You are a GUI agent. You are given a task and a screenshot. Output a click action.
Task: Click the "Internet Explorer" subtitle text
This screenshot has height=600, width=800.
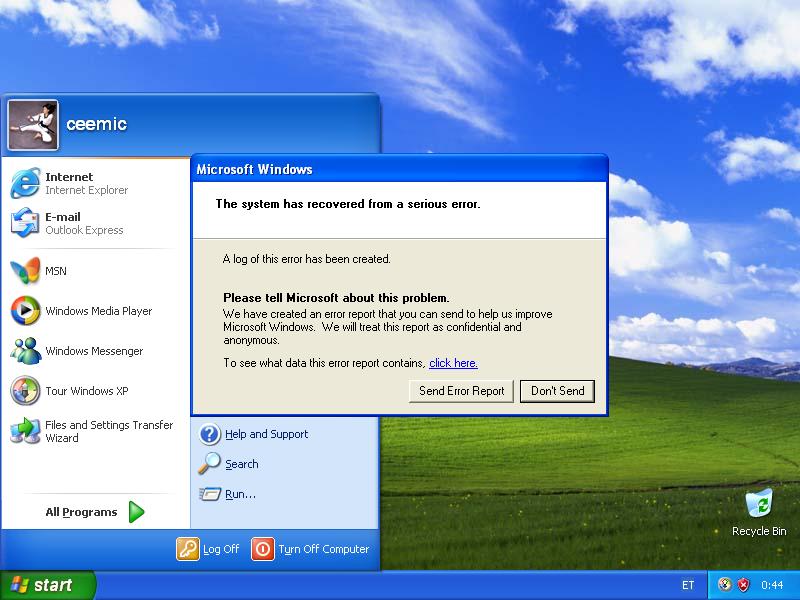(87, 190)
